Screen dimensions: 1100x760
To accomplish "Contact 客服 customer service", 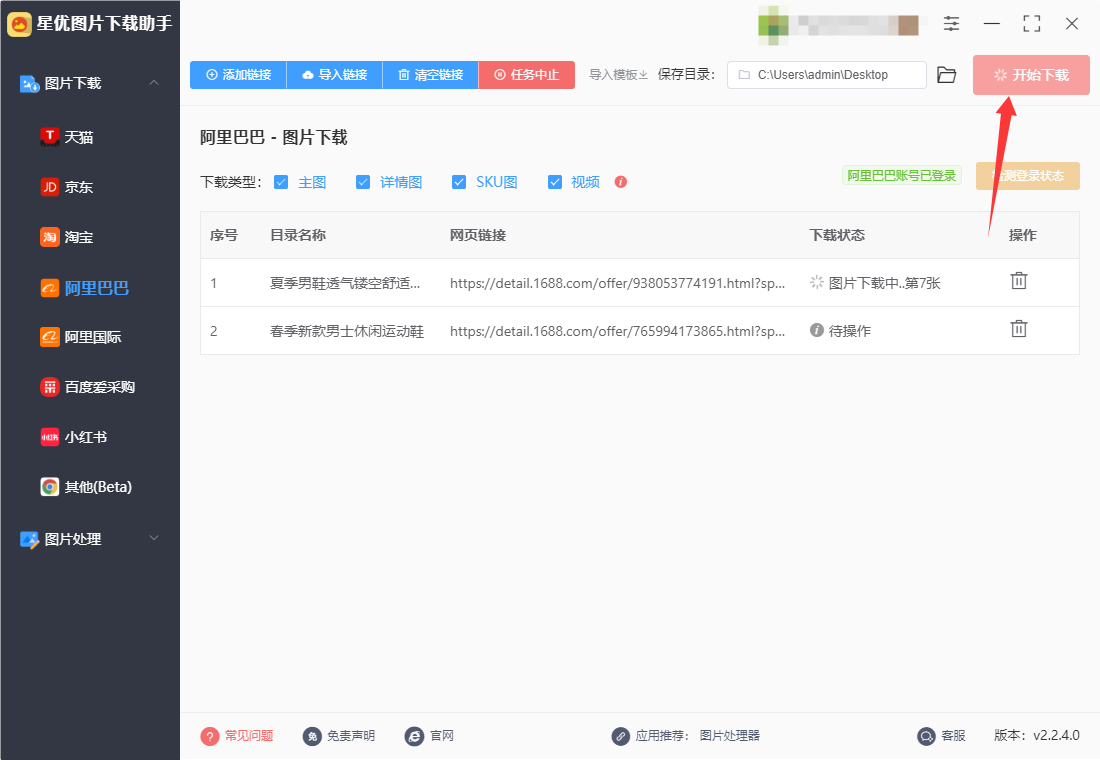I will (x=941, y=735).
